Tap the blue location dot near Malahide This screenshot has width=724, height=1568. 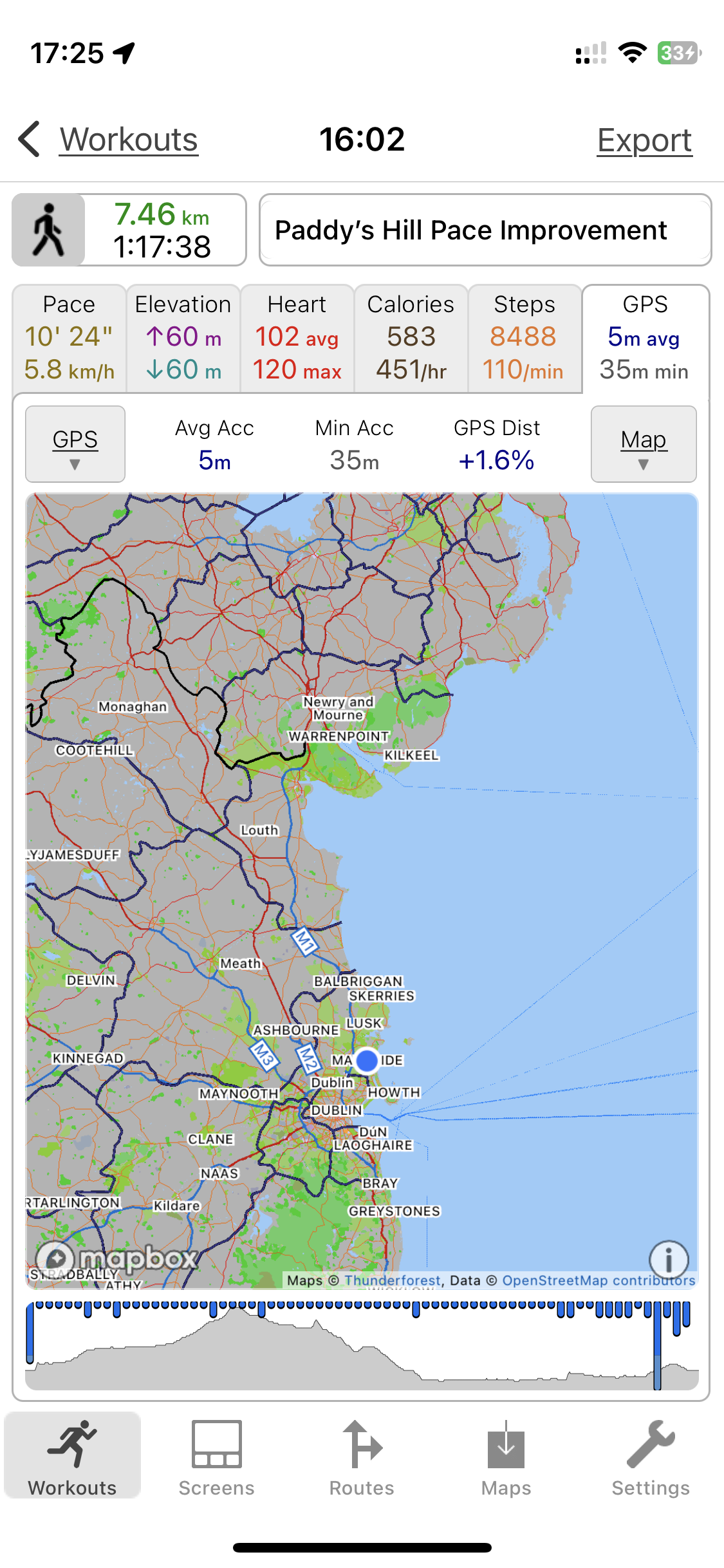[x=367, y=1060]
